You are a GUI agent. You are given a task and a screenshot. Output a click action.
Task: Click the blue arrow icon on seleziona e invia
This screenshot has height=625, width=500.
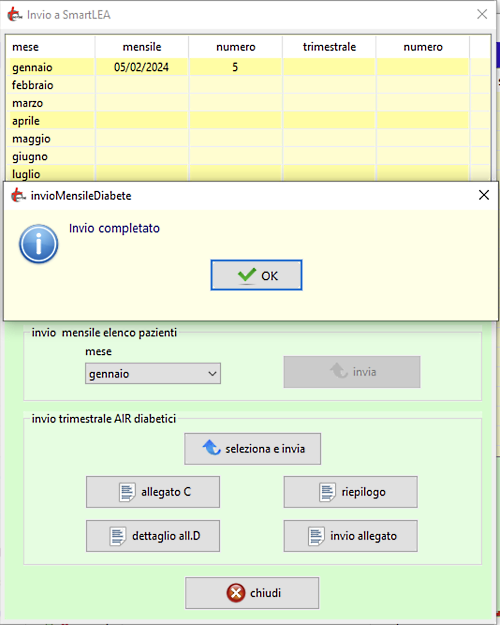pyautogui.click(x=211, y=448)
